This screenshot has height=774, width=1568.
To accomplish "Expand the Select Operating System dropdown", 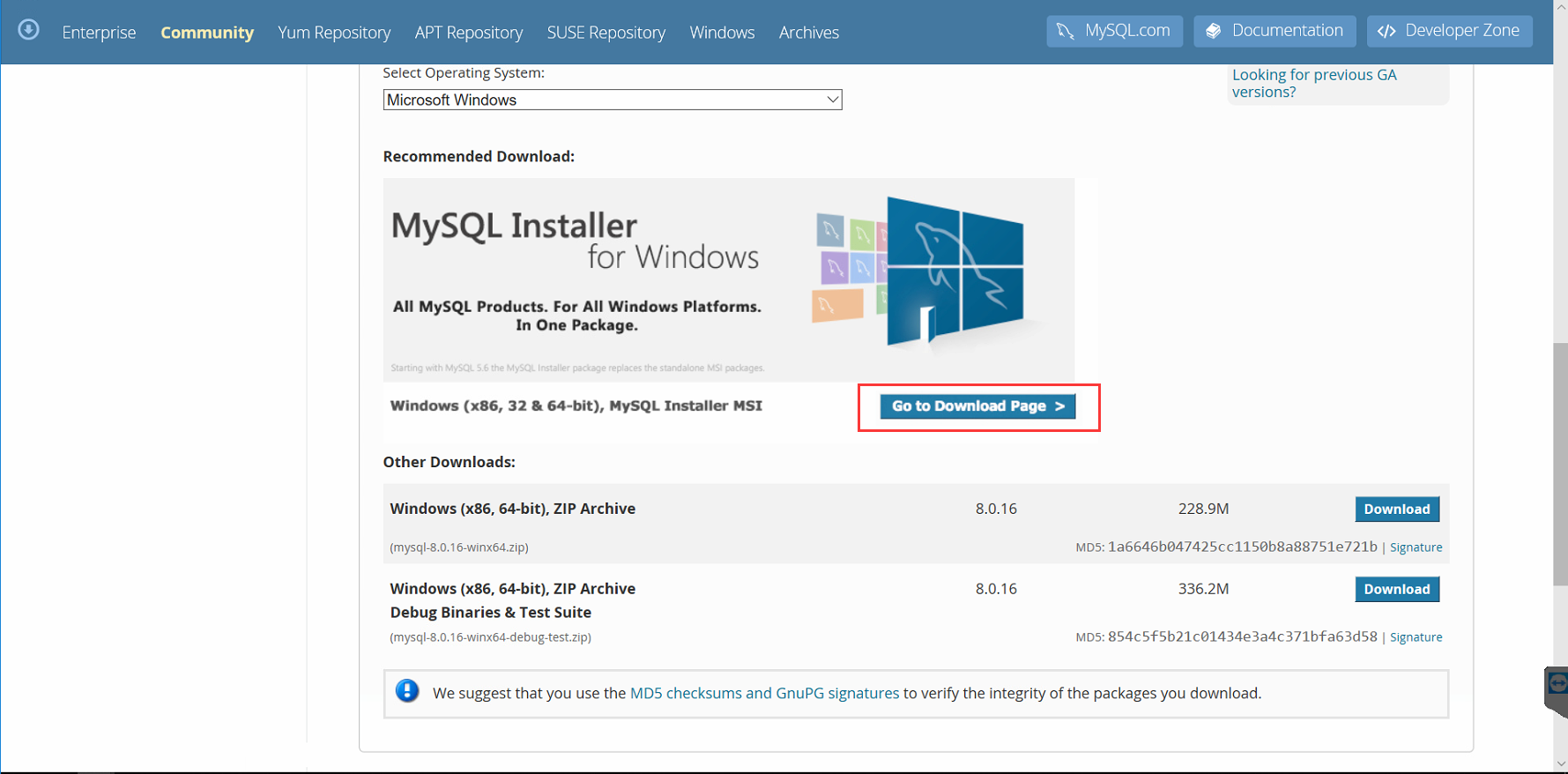I will [x=613, y=100].
